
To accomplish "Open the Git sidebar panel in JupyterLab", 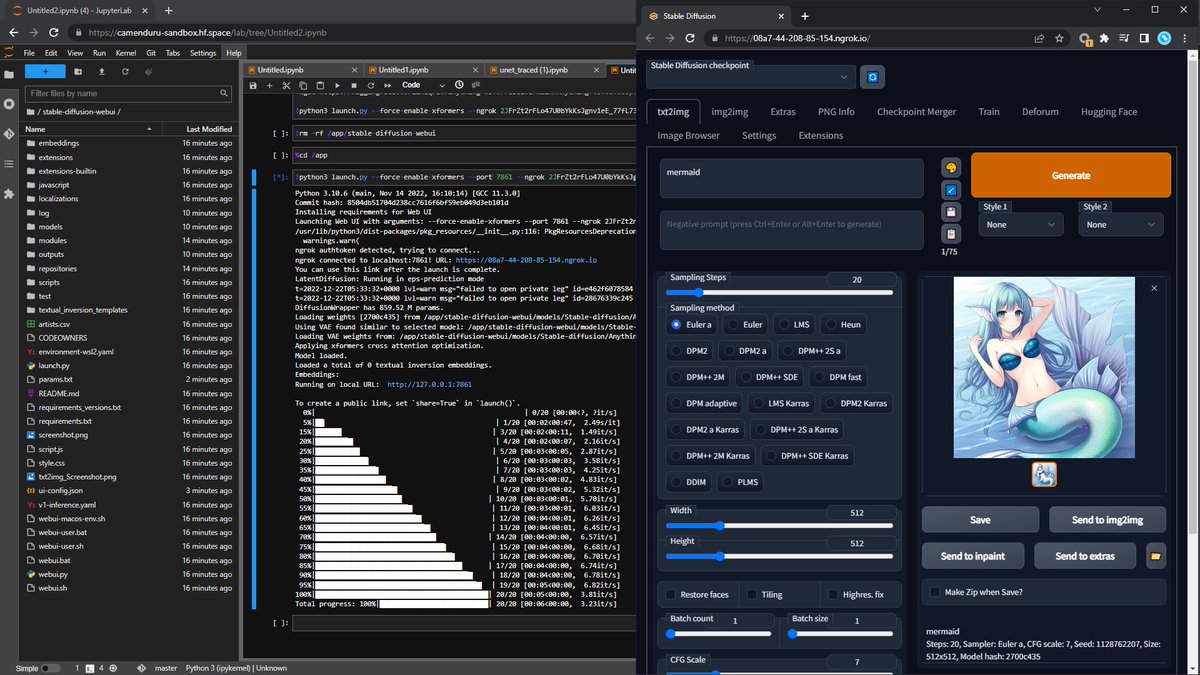I will pyautogui.click(x=9, y=133).
